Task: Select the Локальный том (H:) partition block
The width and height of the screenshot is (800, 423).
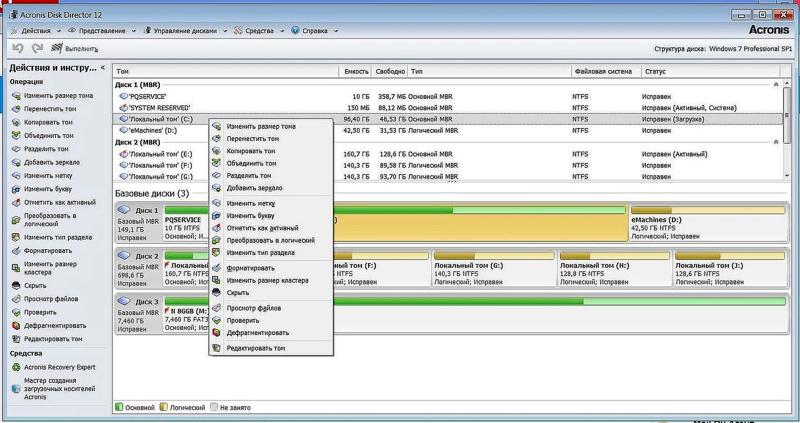Action: coord(614,269)
